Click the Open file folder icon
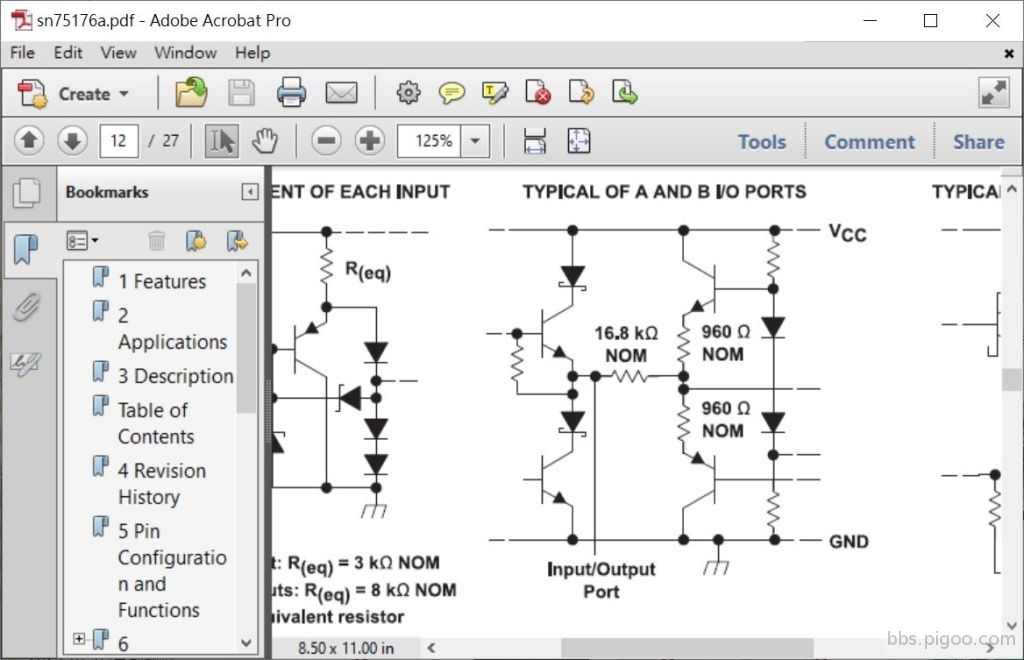Image resolution: width=1024 pixels, height=660 pixels. tap(191, 93)
